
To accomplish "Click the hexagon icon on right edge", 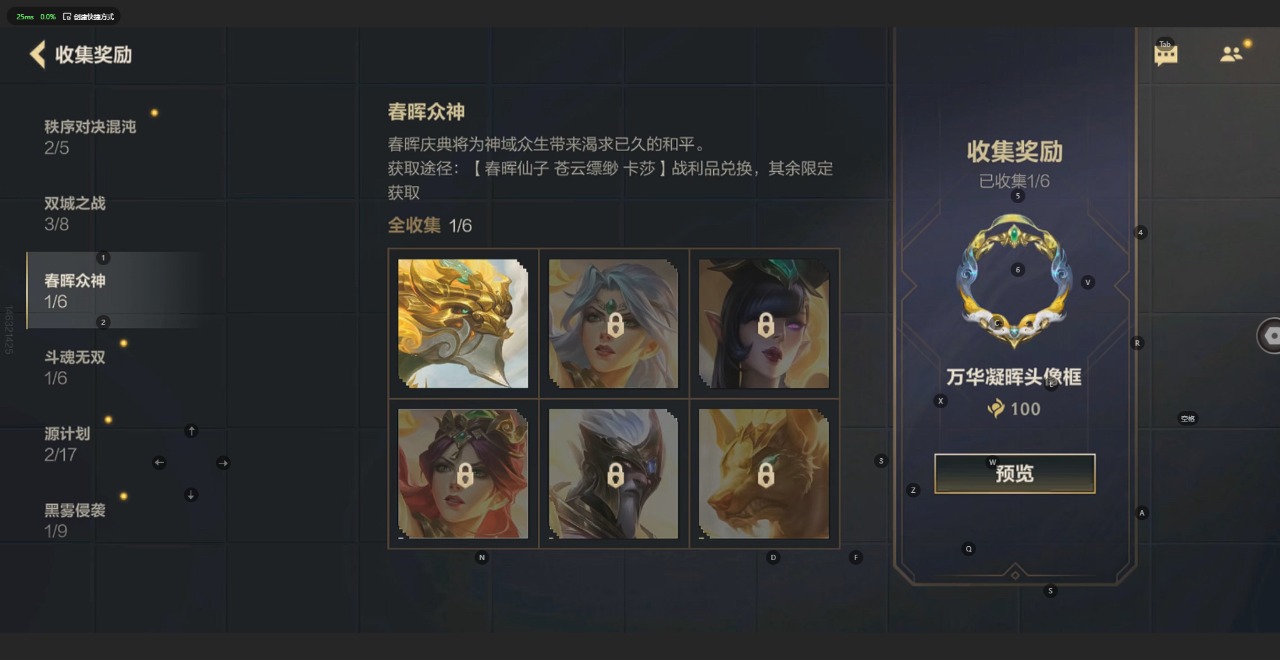I will [x=1271, y=336].
